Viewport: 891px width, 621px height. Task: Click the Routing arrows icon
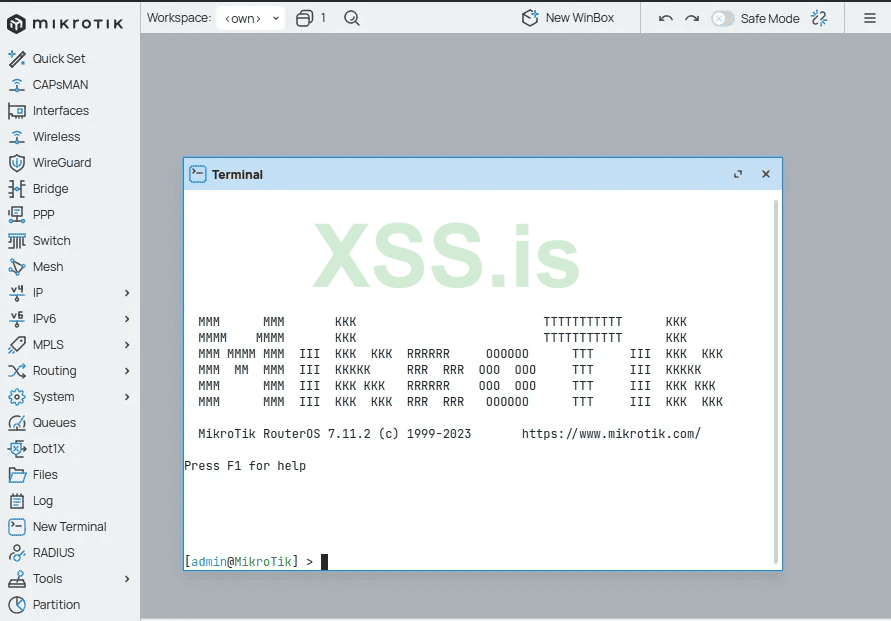[x=17, y=371]
